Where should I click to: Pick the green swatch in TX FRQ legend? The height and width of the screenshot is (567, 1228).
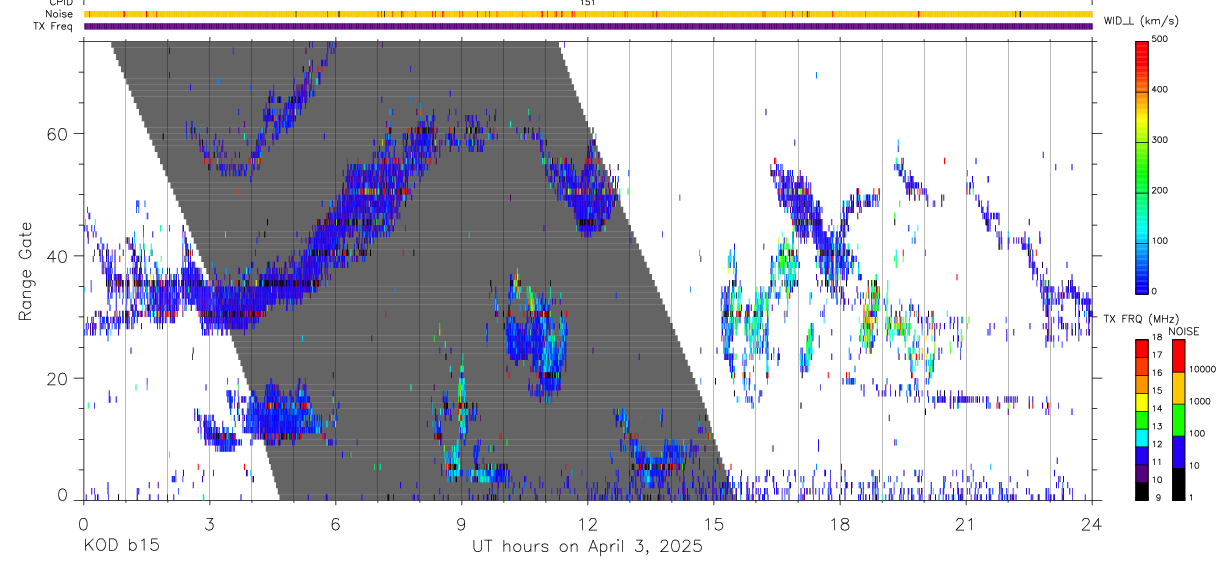click(1142, 420)
